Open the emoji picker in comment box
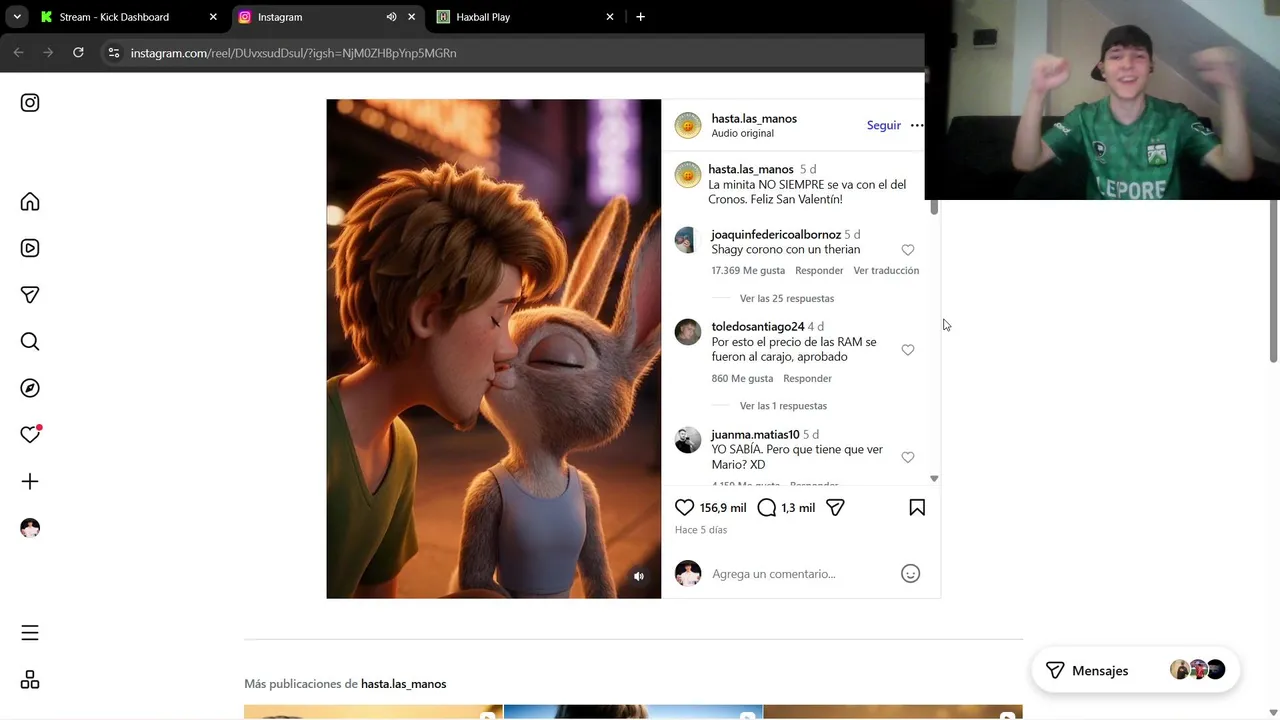Screen dimensions: 1280x720 tap(910, 574)
